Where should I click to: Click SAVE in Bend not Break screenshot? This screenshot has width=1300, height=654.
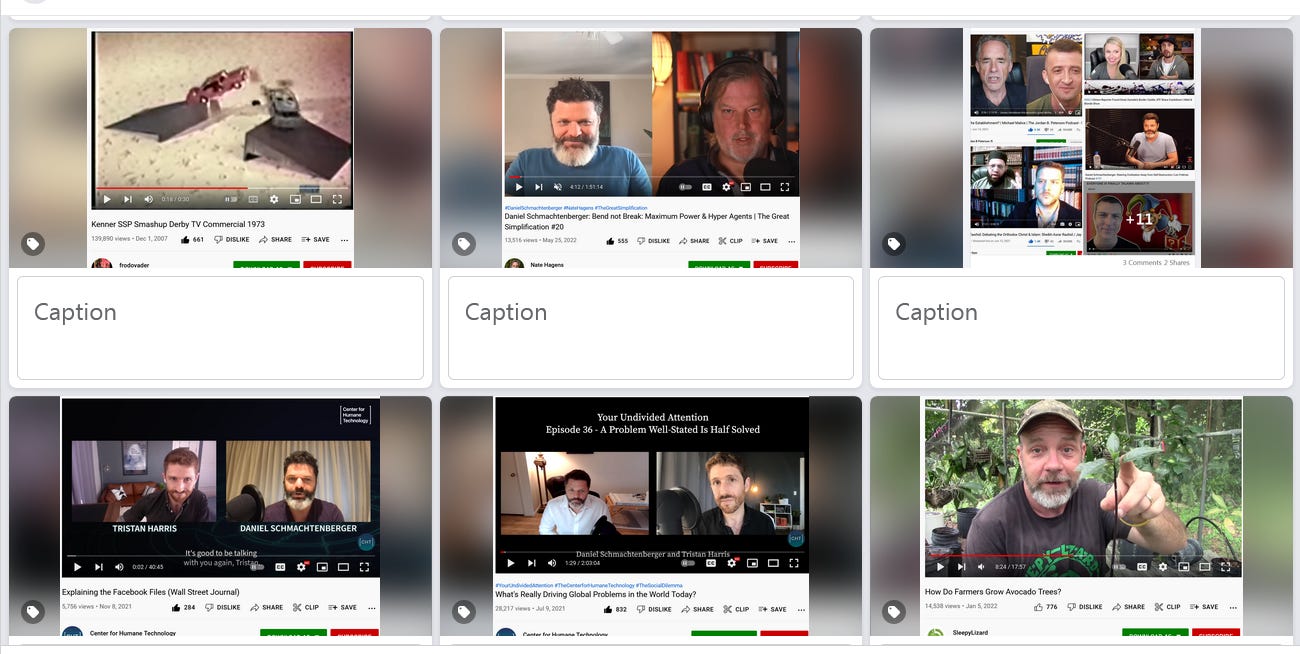pyautogui.click(x=763, y=241)
